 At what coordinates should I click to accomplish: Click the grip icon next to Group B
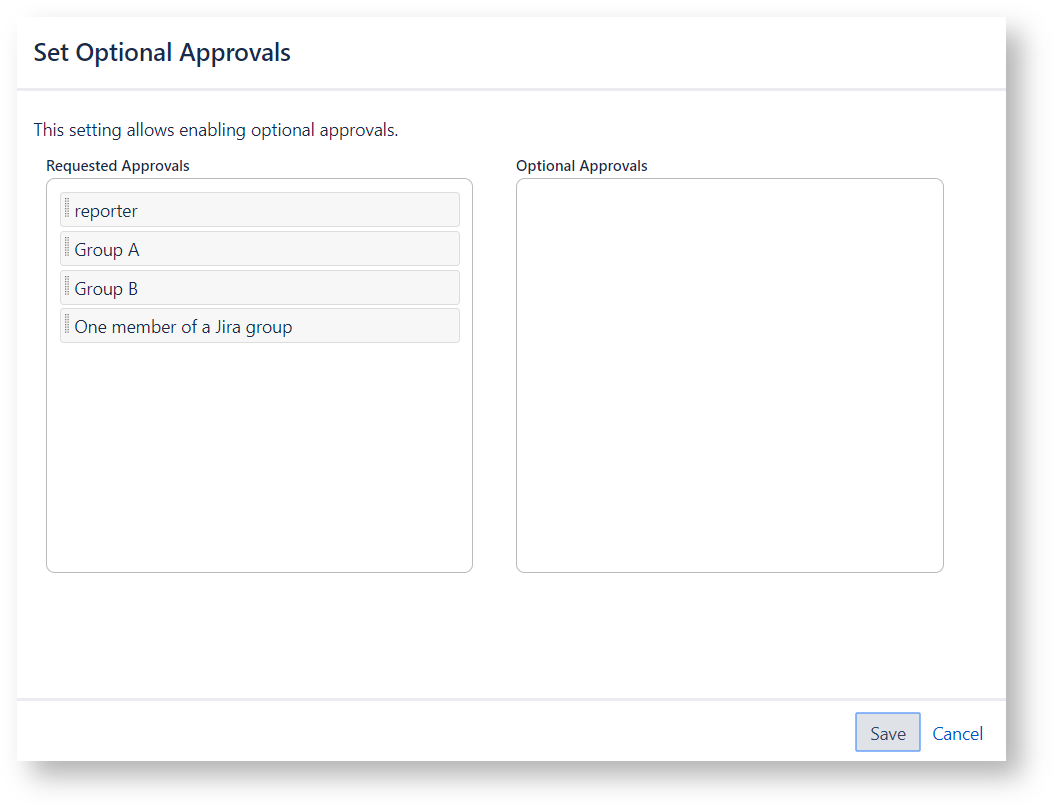pos(67,287)
